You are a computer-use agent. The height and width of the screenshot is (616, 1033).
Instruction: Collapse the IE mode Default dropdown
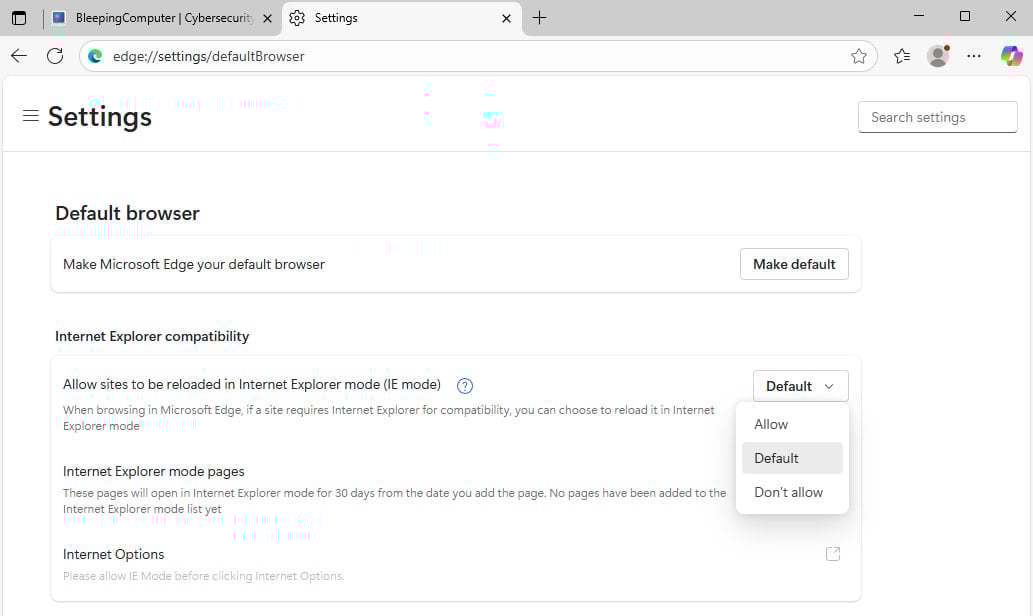point(800,386)
